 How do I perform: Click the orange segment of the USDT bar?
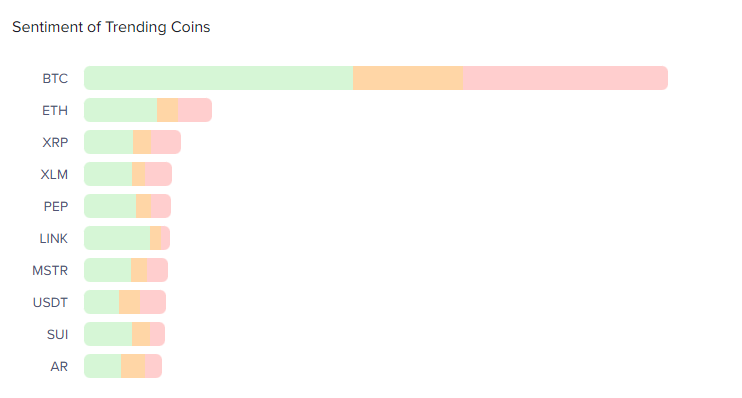[130, 302]
